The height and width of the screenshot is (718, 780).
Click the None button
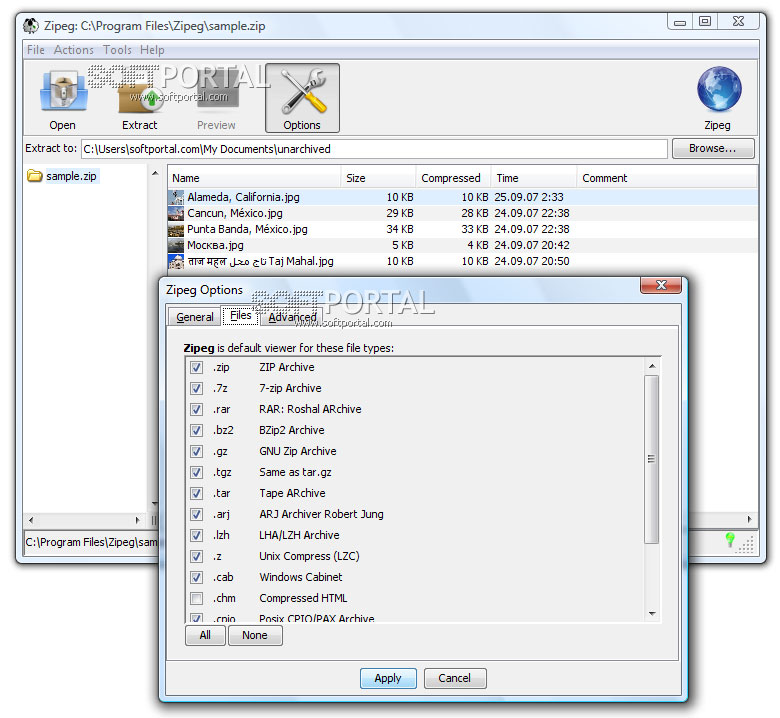(255, 635)
